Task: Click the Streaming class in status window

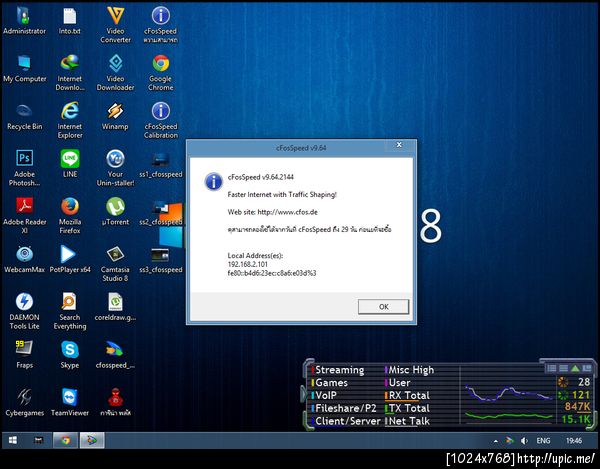Action: click(x=339, y=370)
